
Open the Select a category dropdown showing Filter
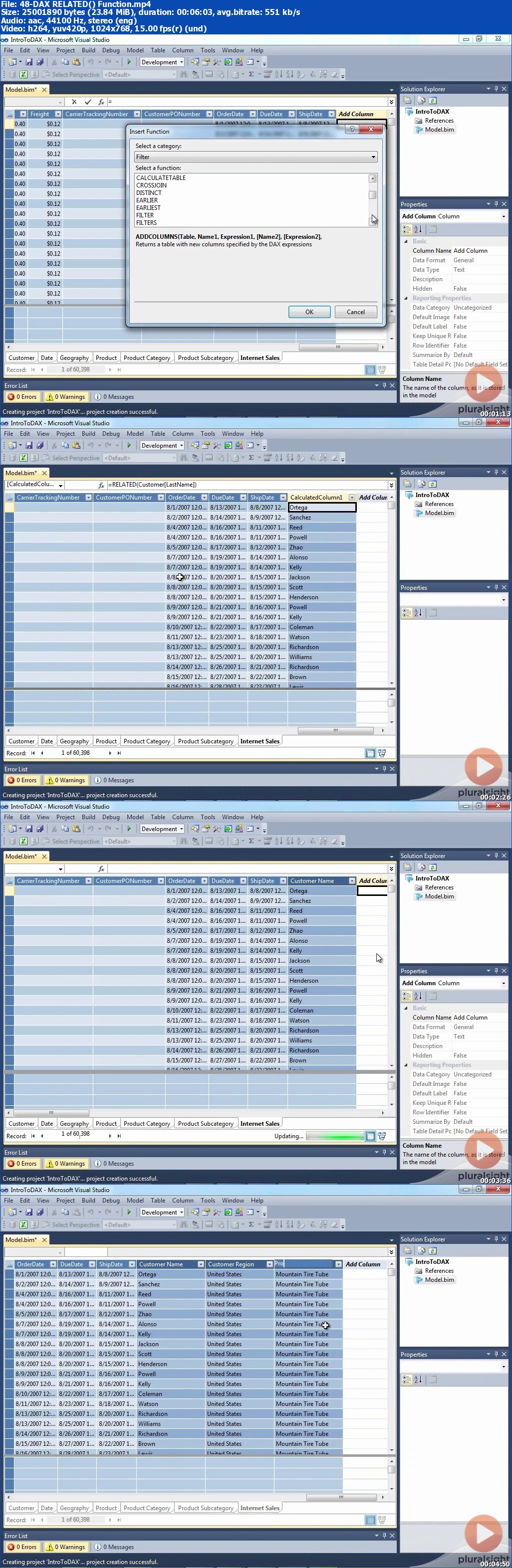pyautogui.click(x=256, y=157)
